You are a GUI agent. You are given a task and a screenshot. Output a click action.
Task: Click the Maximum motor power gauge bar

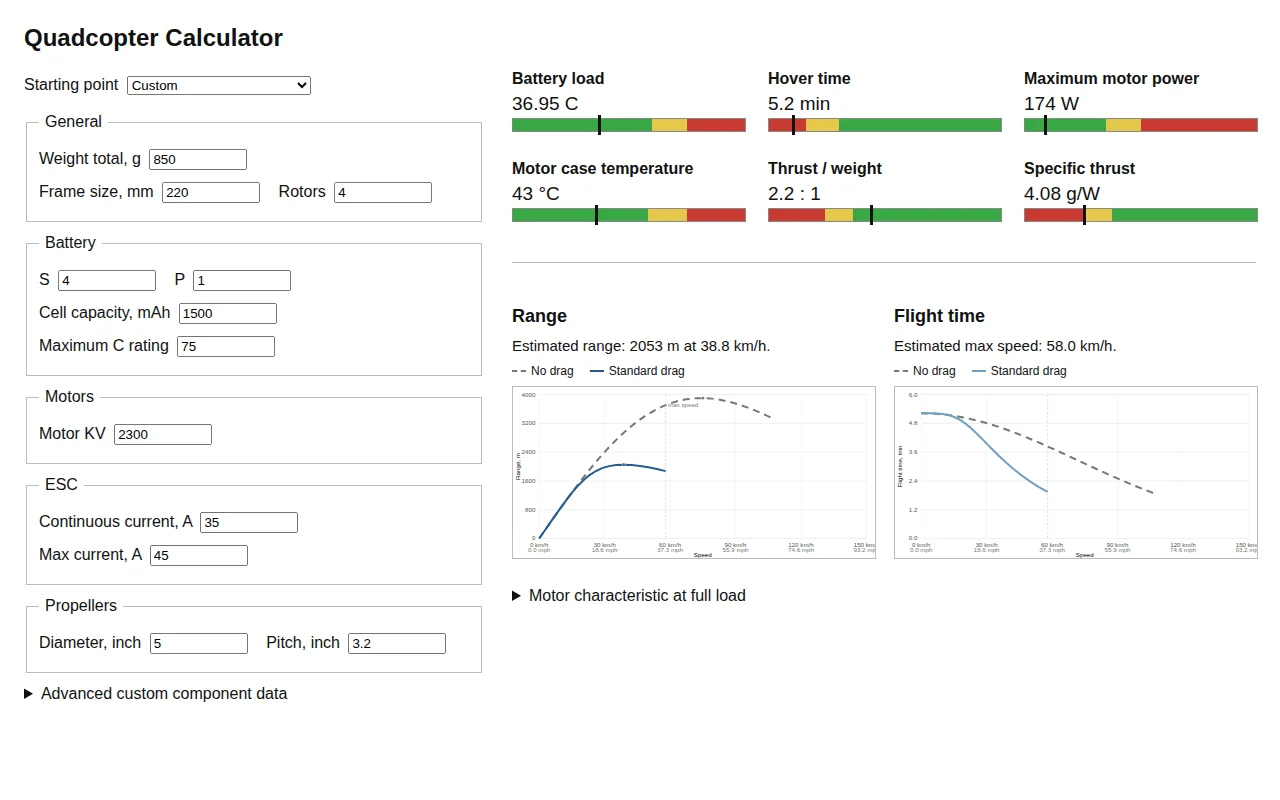pos(1141,125)
